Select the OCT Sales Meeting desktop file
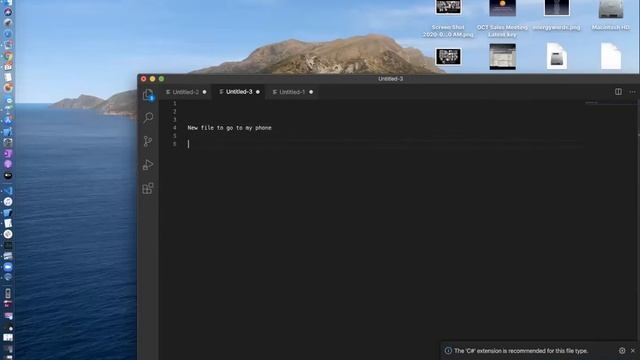This screenshot has width=640, height=360. [x=502, y=18]
